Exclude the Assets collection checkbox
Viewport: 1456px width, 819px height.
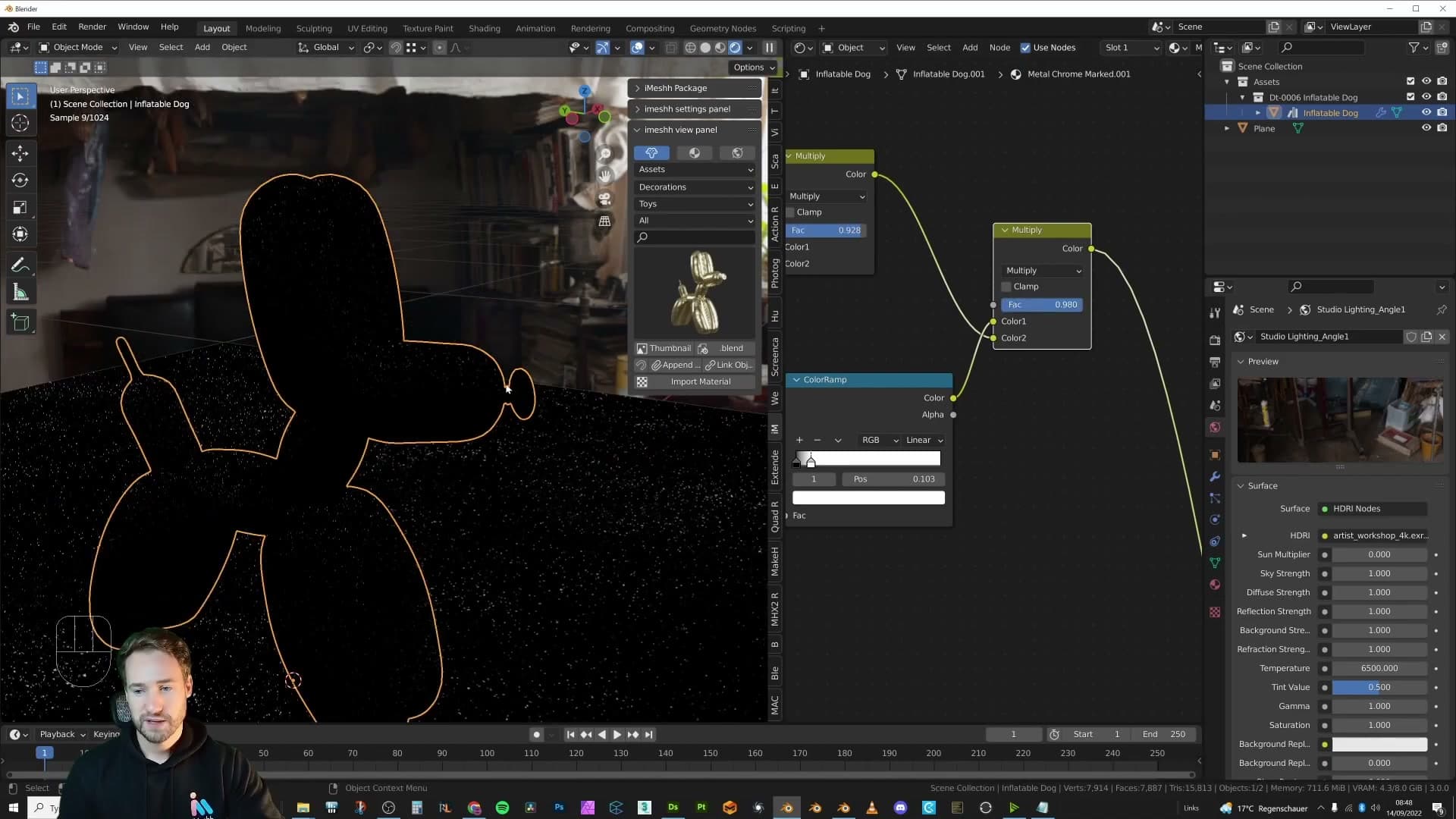1410,81
